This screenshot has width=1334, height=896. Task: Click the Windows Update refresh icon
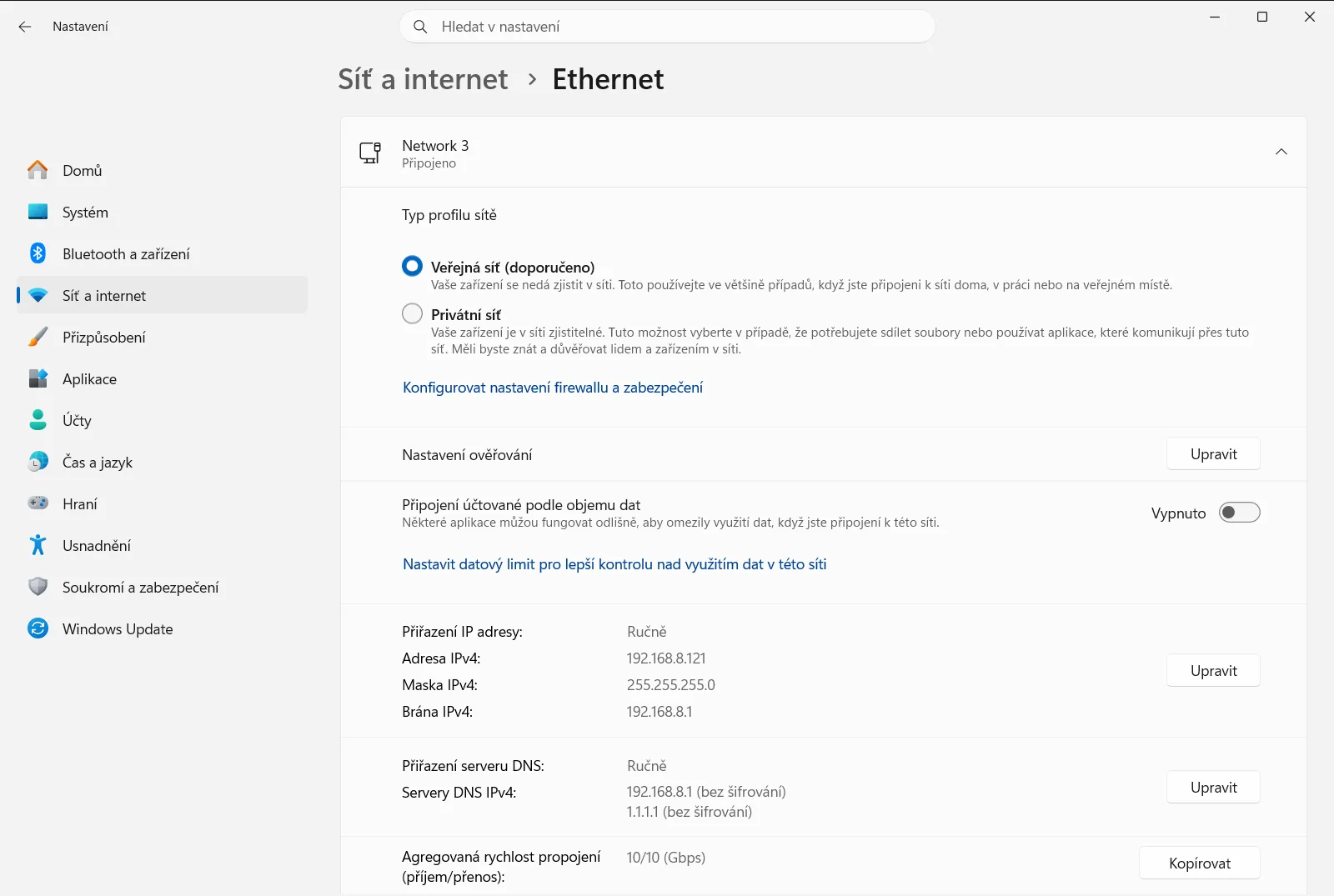coord(38,628)
